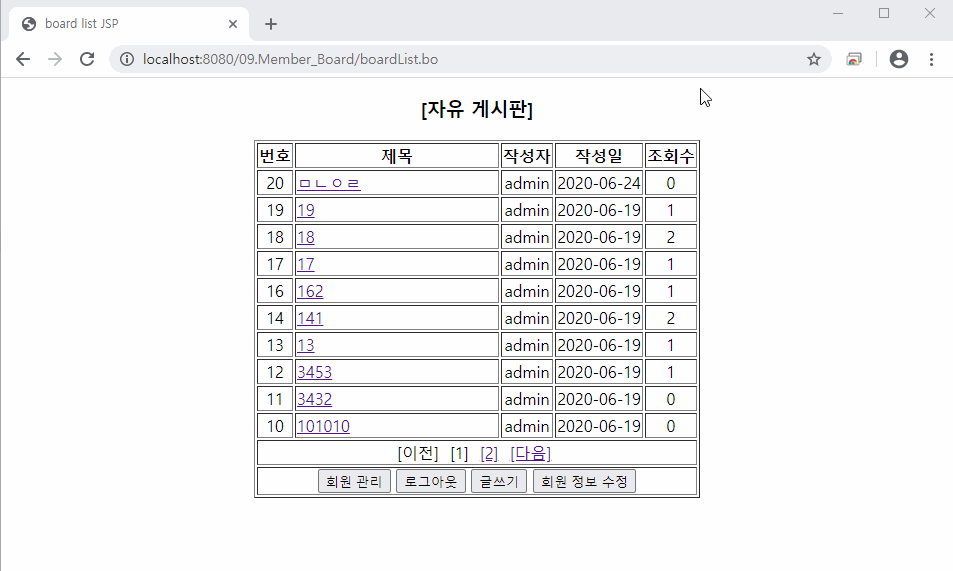Click the [자유 게시판] heading

pyautogui.click(x=477, y=109)
